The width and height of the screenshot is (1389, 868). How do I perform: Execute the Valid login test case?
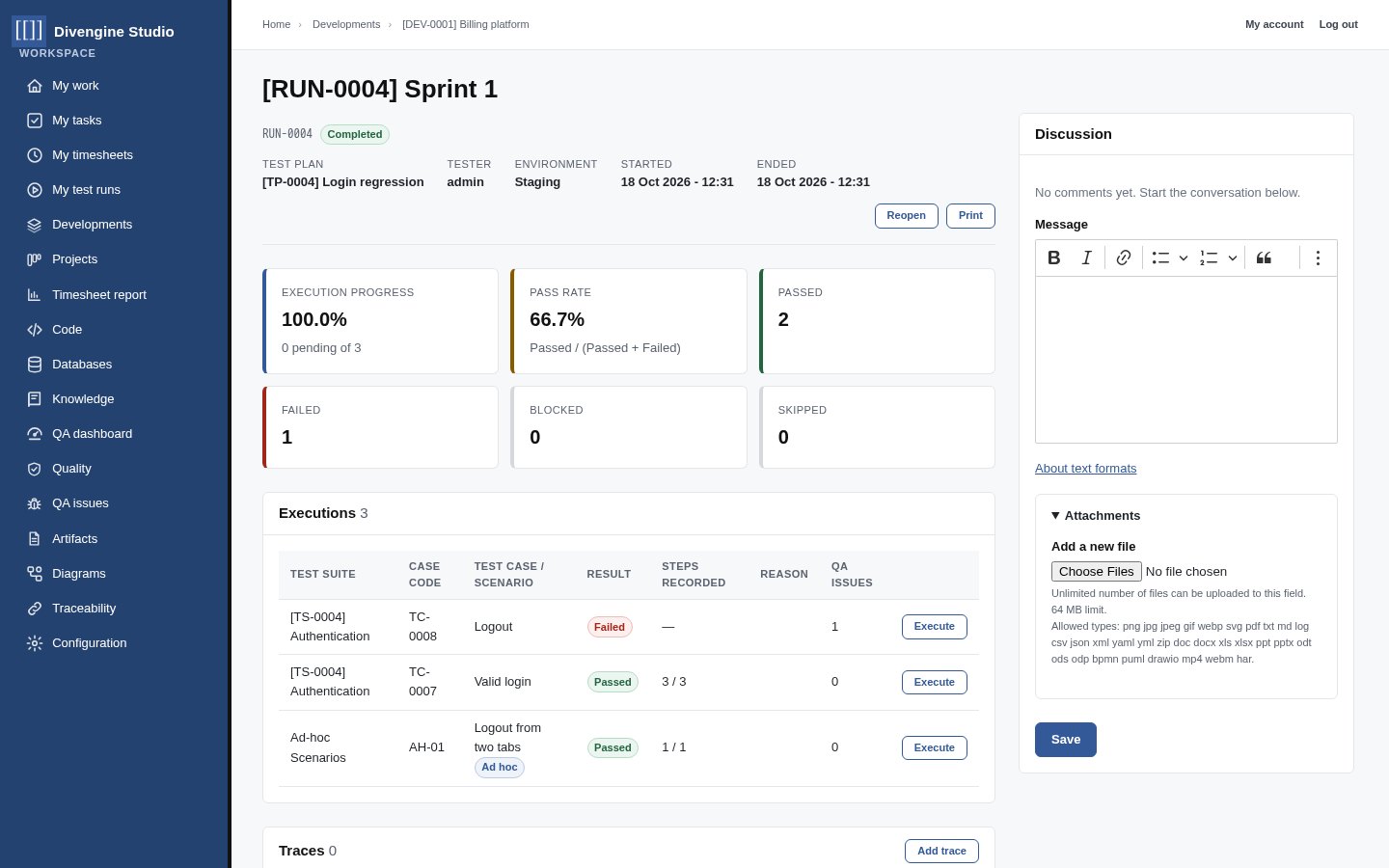(935, 683)
